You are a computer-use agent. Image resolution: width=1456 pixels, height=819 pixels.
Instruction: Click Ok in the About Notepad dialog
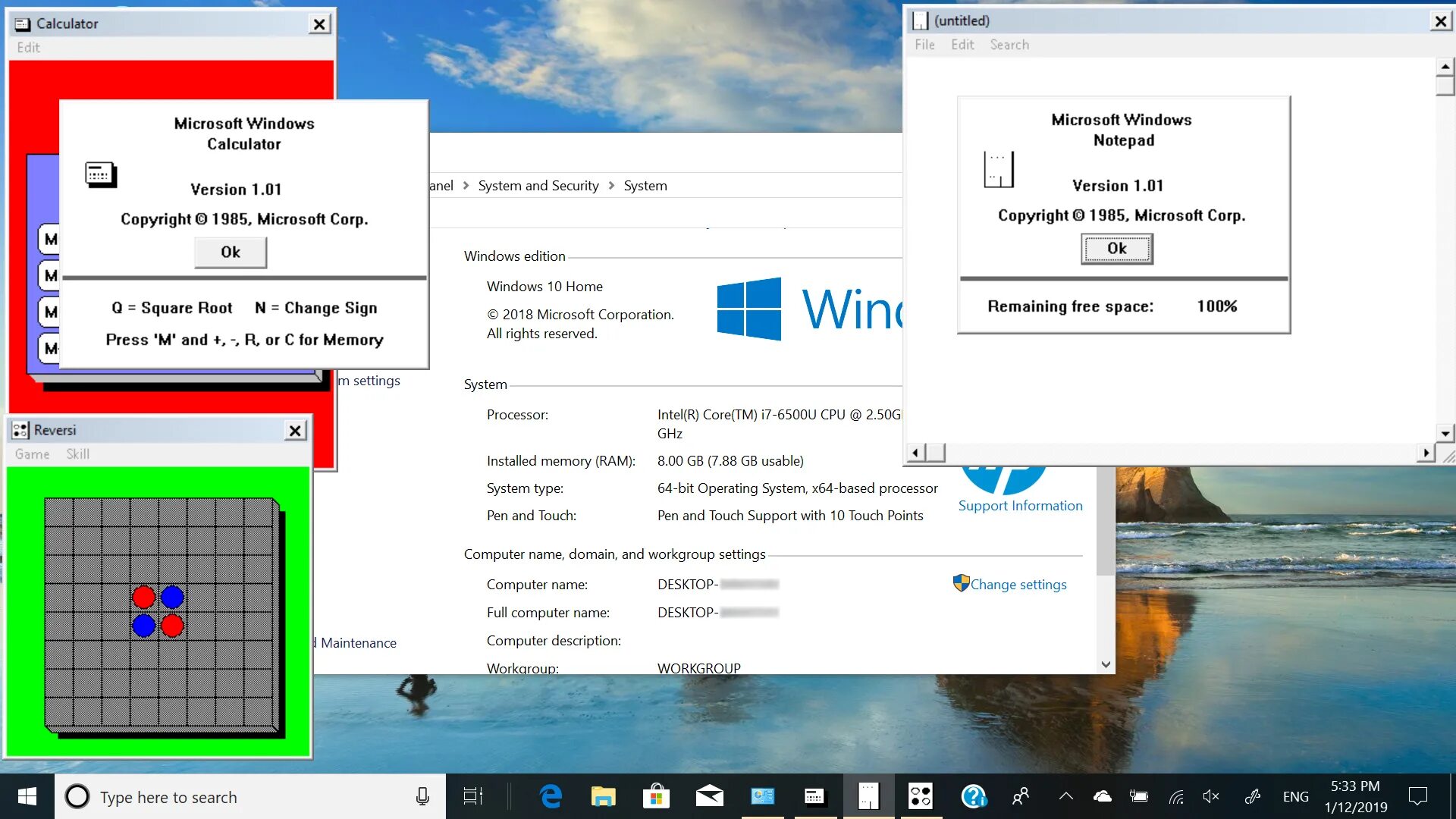1117,249
